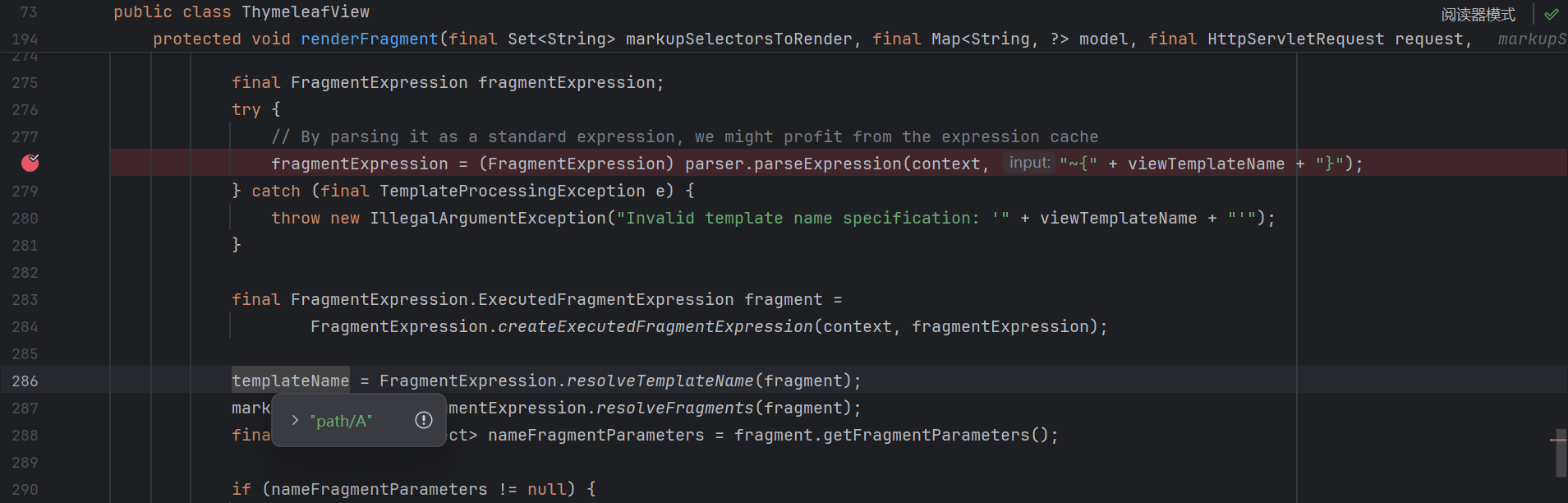Click the red error stripe marker on scrollbar
Screen dimensions: 1568x503
[1557, 440]
